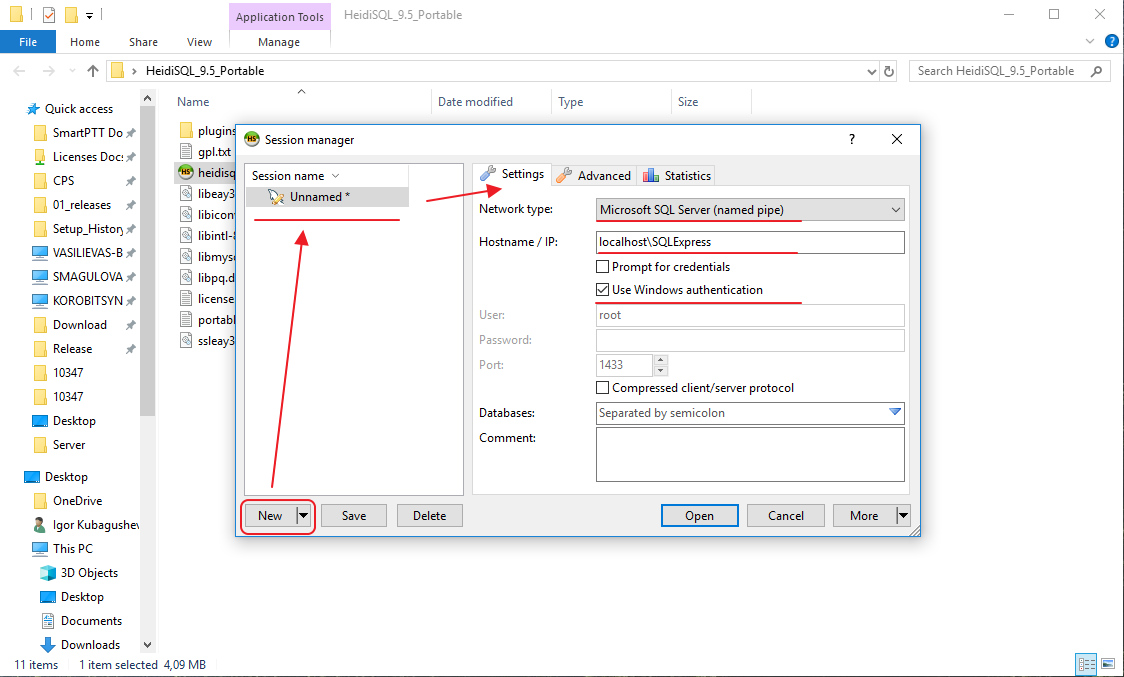Sort files by Size column
This screenshot has height=677, width=1124.
[711, 102]
